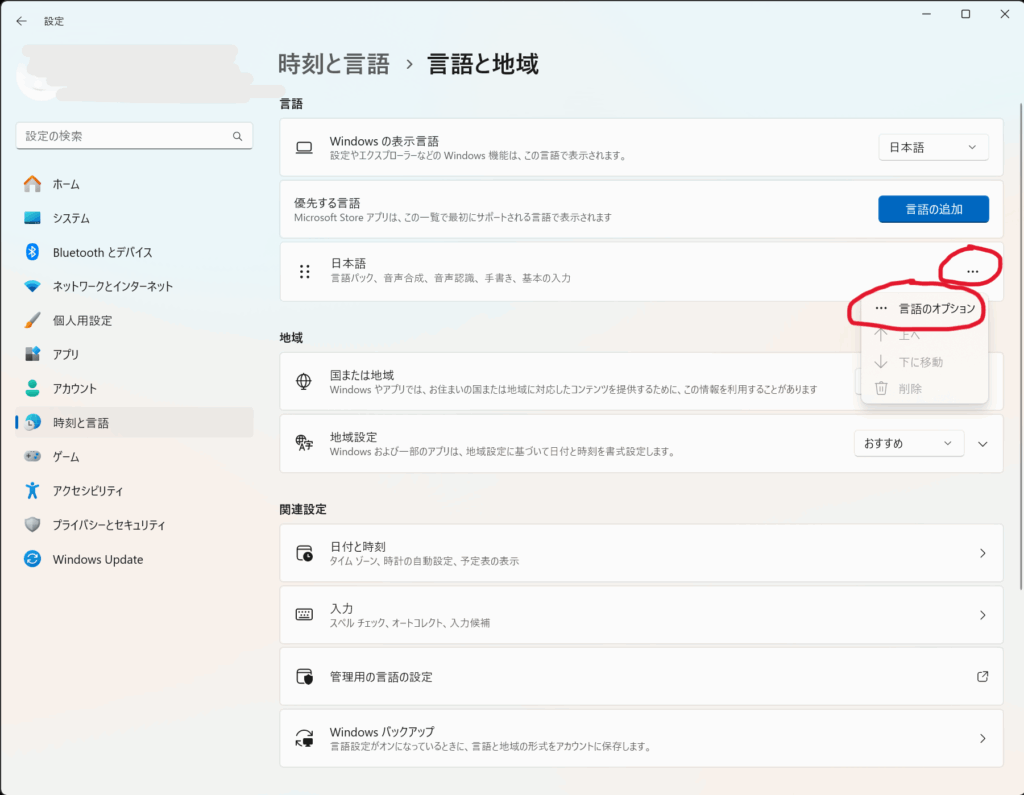The image size is (1024, 795).
Task: Open the three-dot menu for 日本語
Action: click(972, 271)
